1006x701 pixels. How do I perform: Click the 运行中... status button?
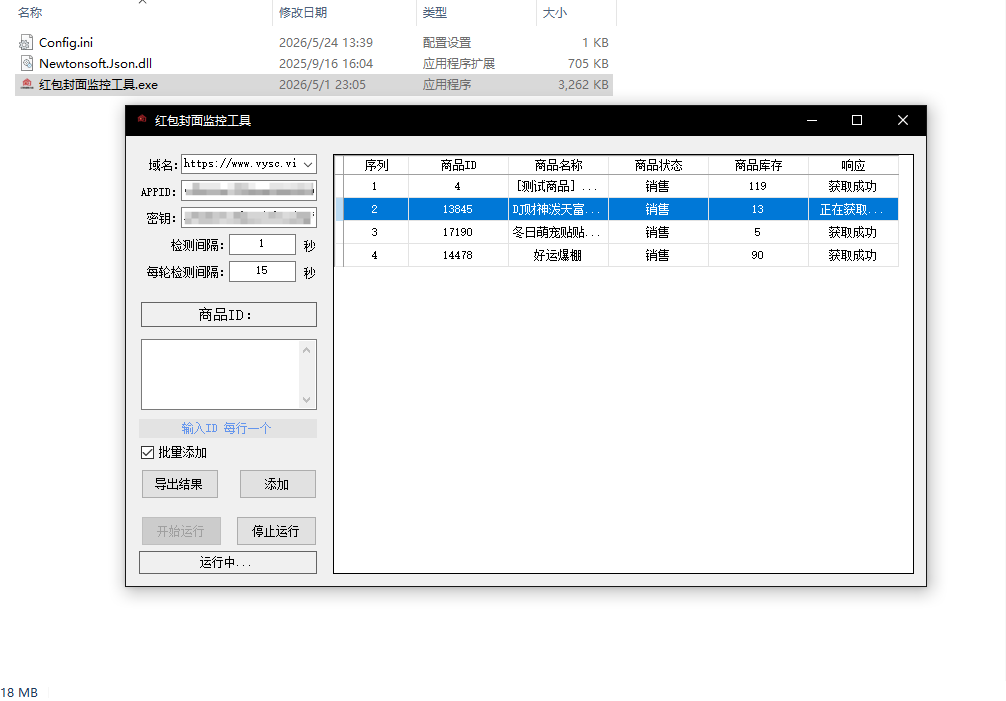pos(228,562)
